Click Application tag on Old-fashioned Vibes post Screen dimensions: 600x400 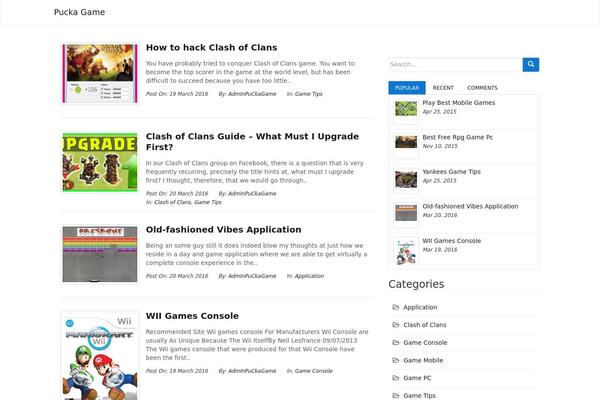click(x=309, y=276)
